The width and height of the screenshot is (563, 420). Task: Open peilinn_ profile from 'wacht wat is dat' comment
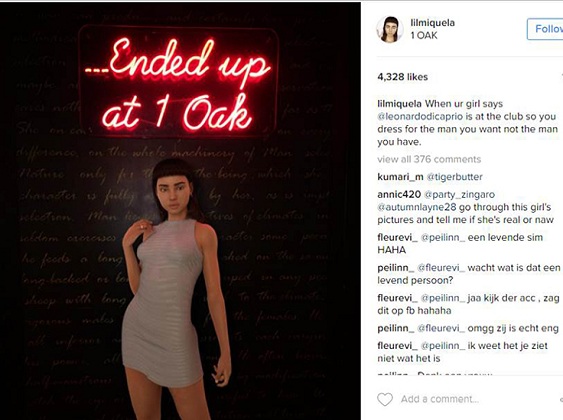(396, 268)
